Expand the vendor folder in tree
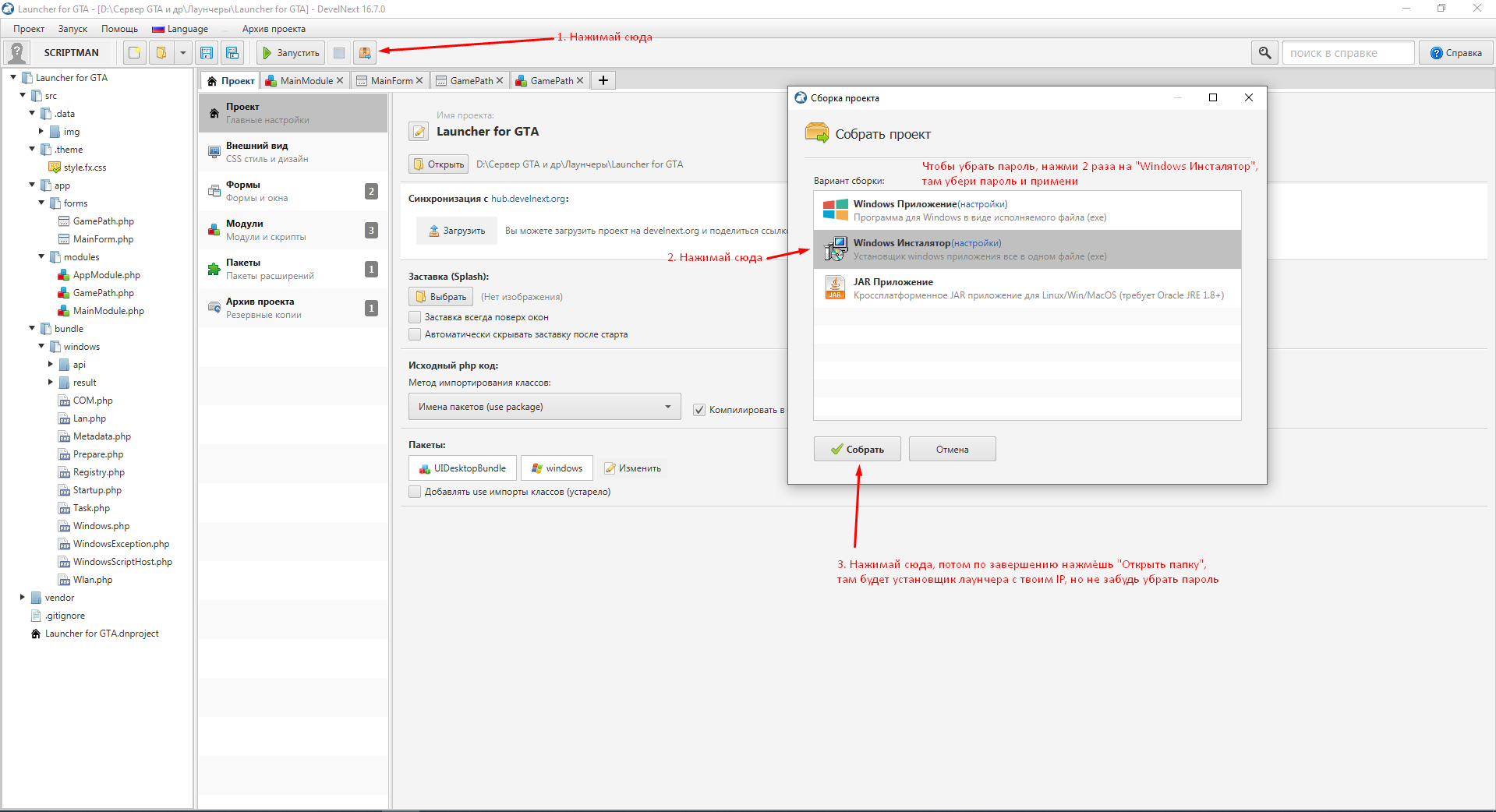Viewport: 1496px width, 812px height. click(23, 597)
